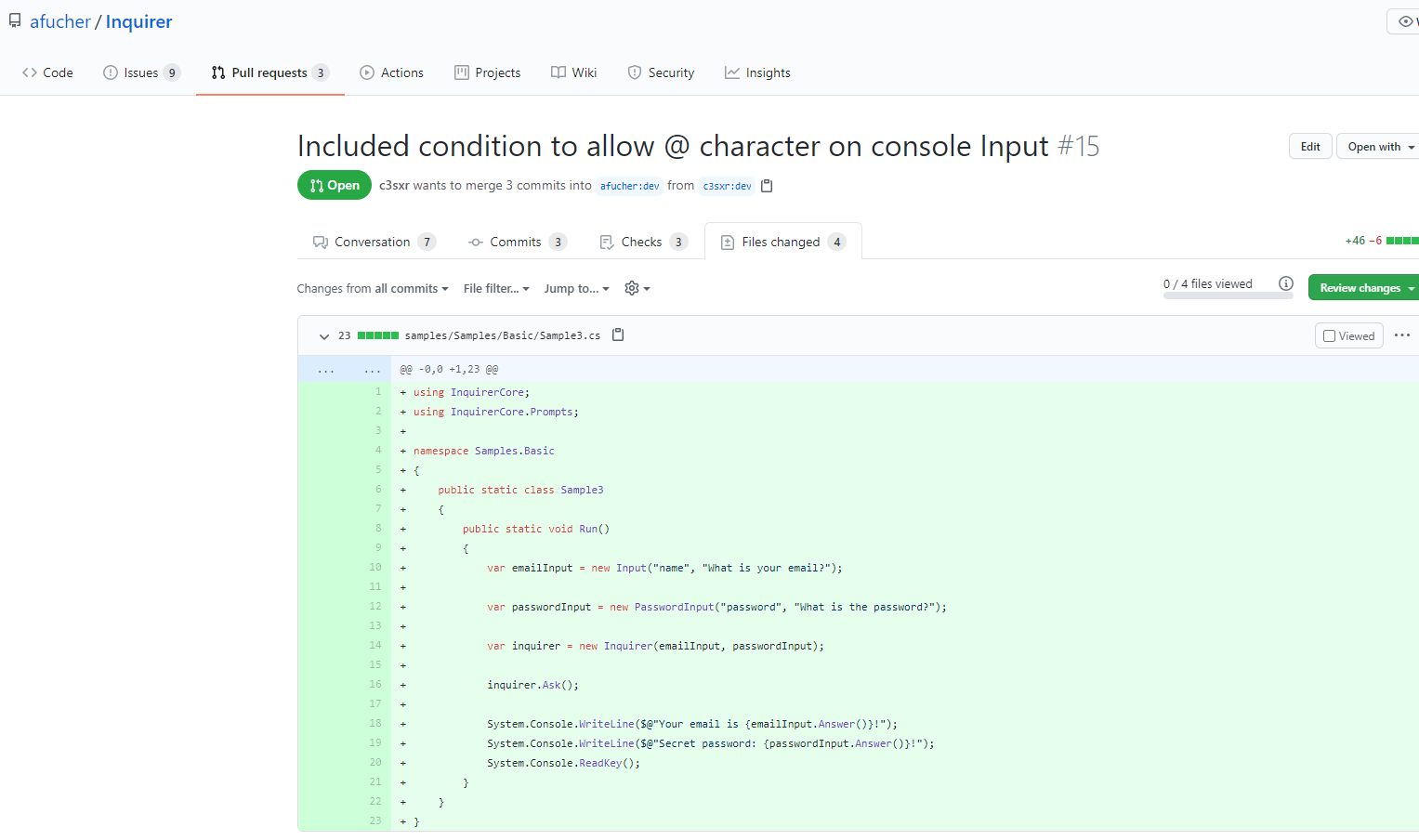Click the afucher:dev base branch
1419x840 pixels.
click(629, 186)
